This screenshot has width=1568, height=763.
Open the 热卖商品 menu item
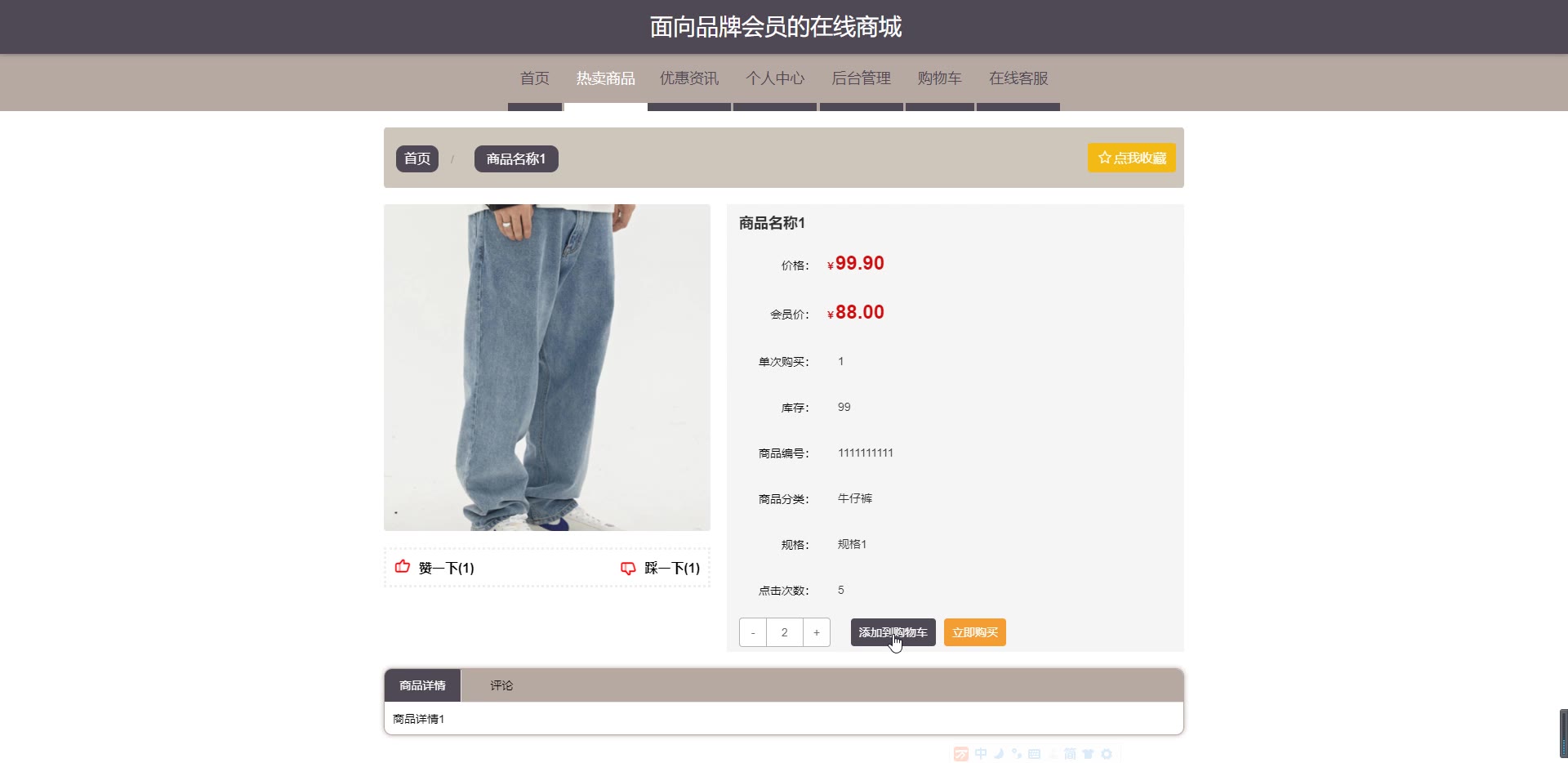click(605, 78)
